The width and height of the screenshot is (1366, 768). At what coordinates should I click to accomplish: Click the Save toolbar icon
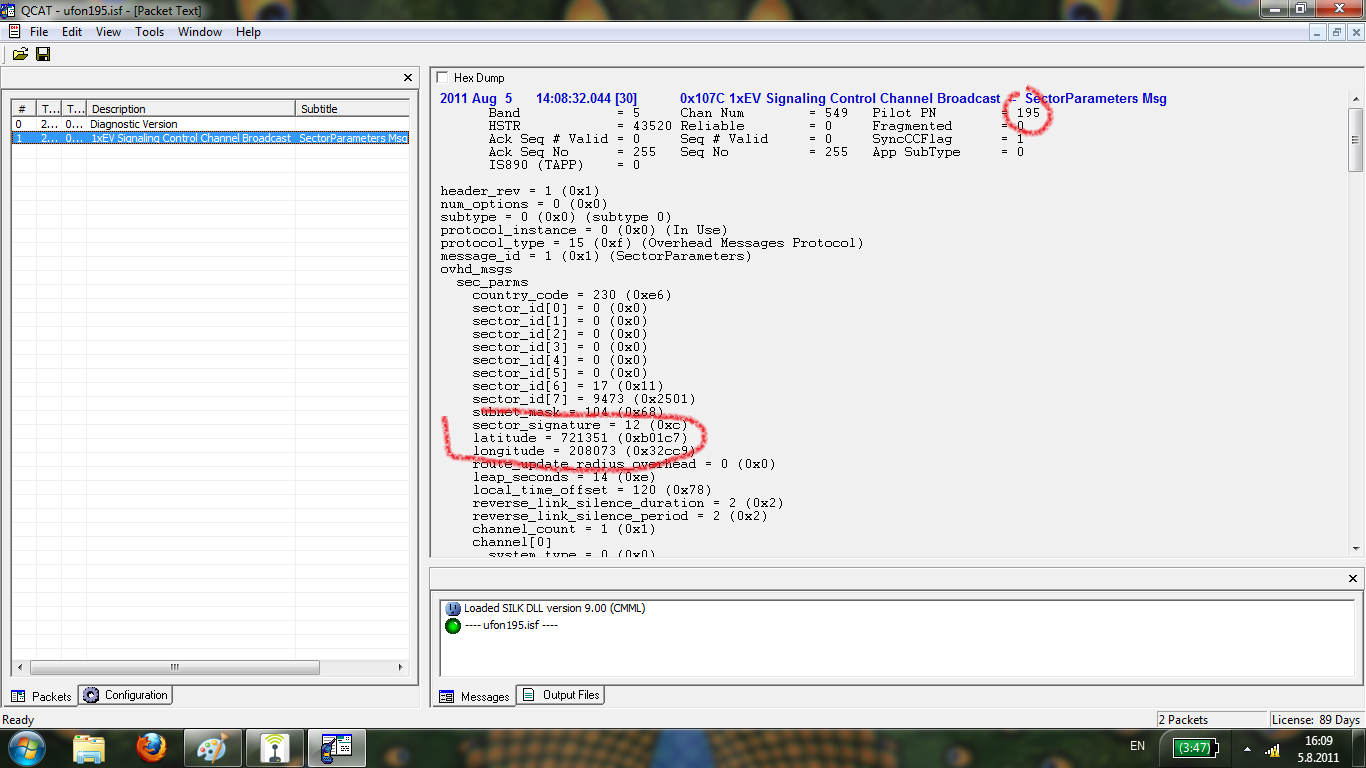pos(43,54)
